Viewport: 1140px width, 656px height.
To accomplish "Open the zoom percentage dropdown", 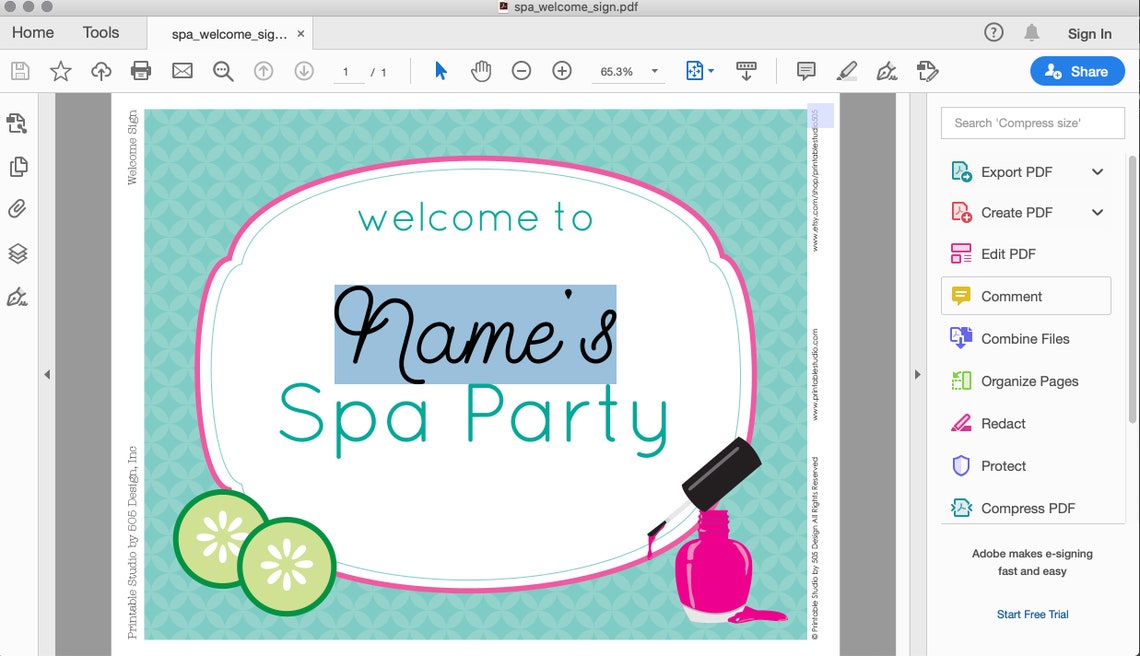I will (655, 71).
